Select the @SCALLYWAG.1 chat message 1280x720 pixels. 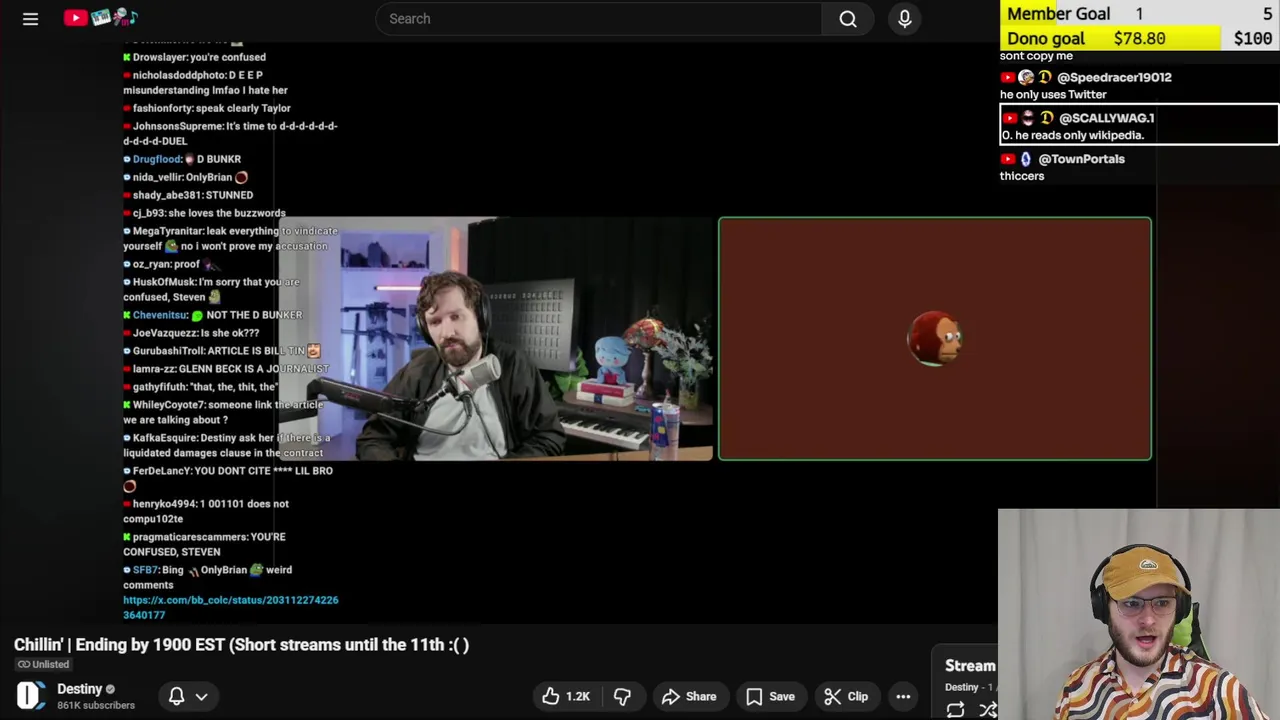point(1139,125)
